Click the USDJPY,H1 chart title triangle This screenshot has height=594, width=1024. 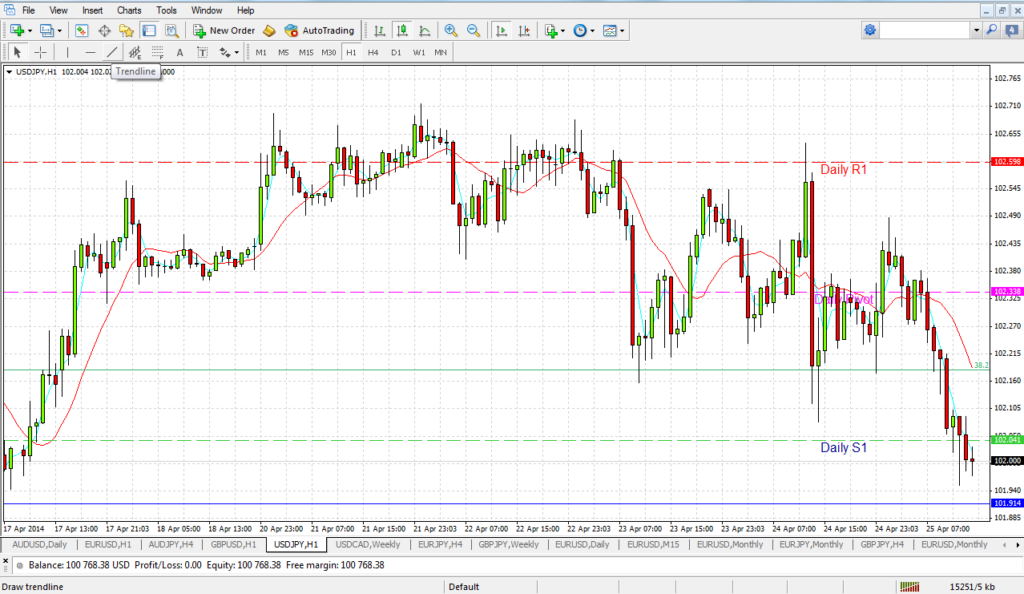[9, 72]
